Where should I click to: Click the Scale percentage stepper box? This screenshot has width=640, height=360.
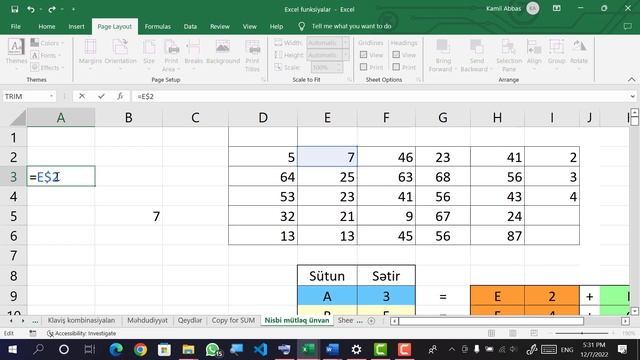[x=327, y=67]
